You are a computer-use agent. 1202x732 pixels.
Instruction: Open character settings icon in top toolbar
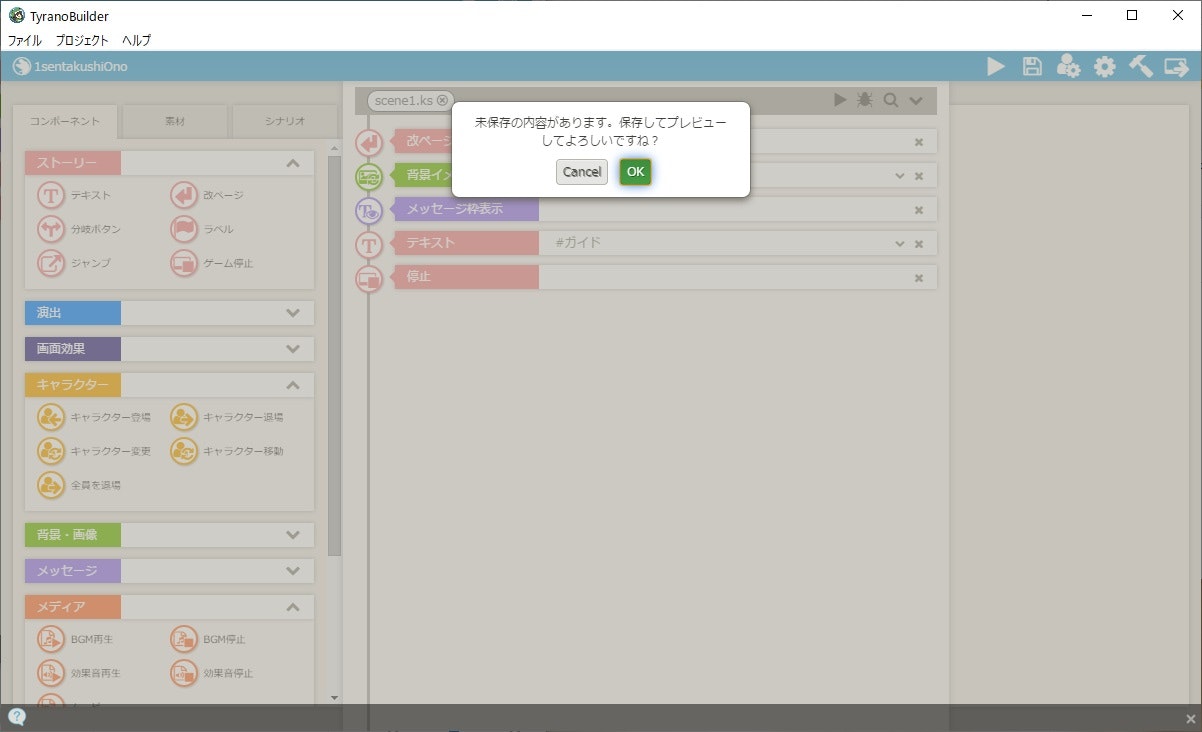[1068, 67]
